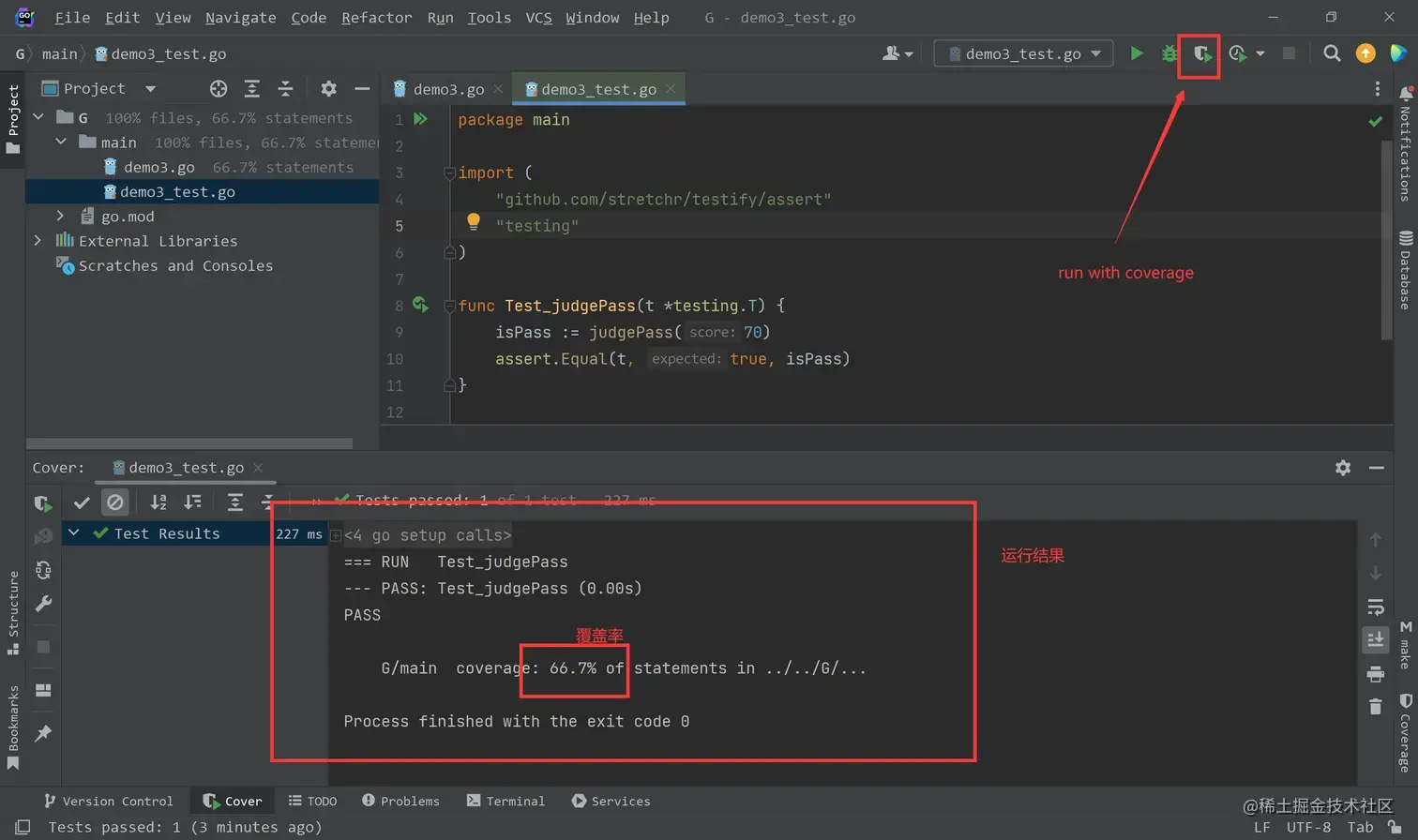Screen dimensions: 1418x840
Task: Run with coverage via the shield icon
Action: pos(1202,54)
